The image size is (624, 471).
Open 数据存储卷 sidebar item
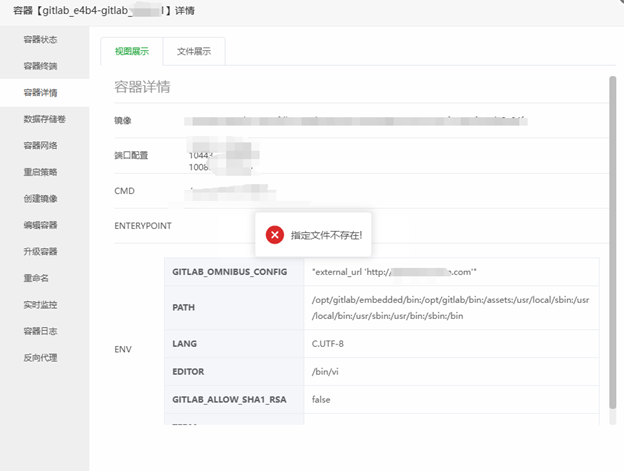tap(44, 119)
